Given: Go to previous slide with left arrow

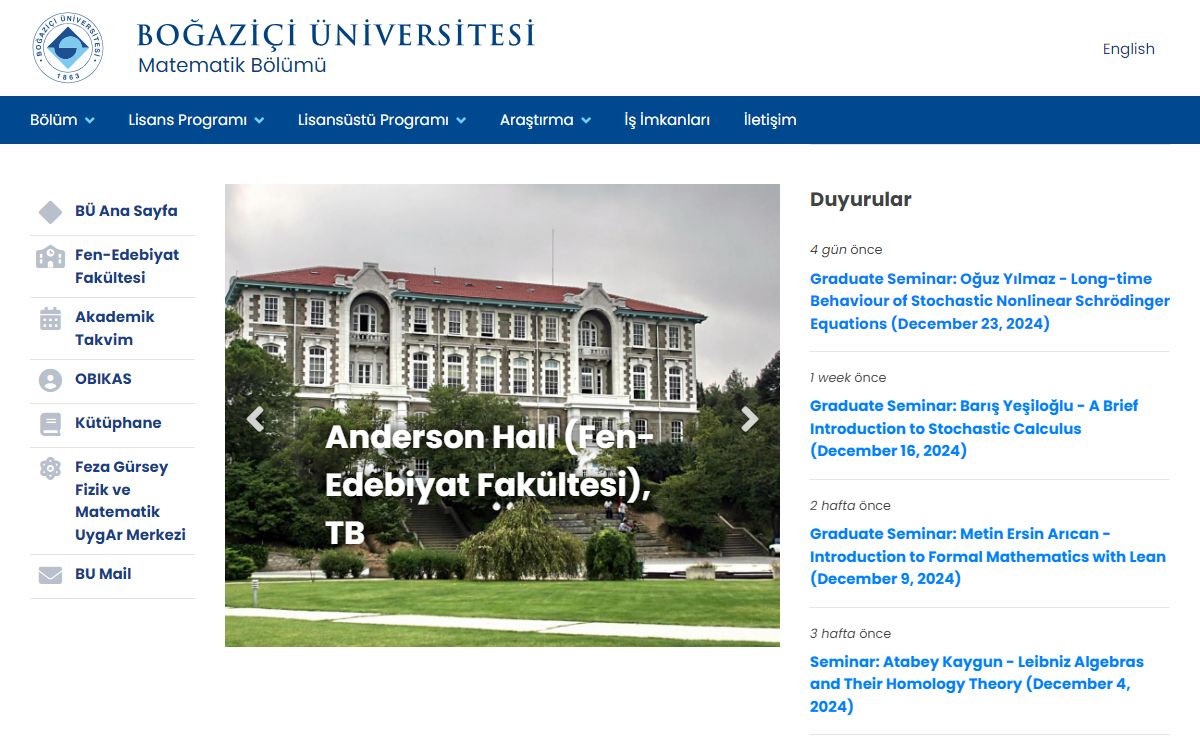Looking at the screenshot, I should click(x=255, y=419).
